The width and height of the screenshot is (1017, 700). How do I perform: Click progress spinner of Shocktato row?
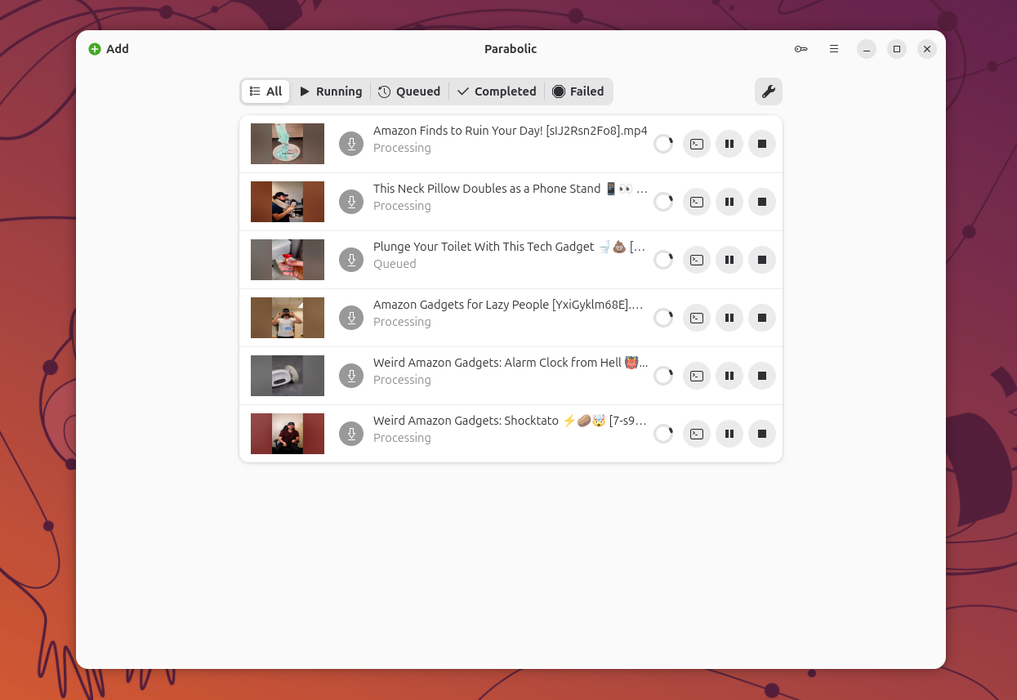664,434
